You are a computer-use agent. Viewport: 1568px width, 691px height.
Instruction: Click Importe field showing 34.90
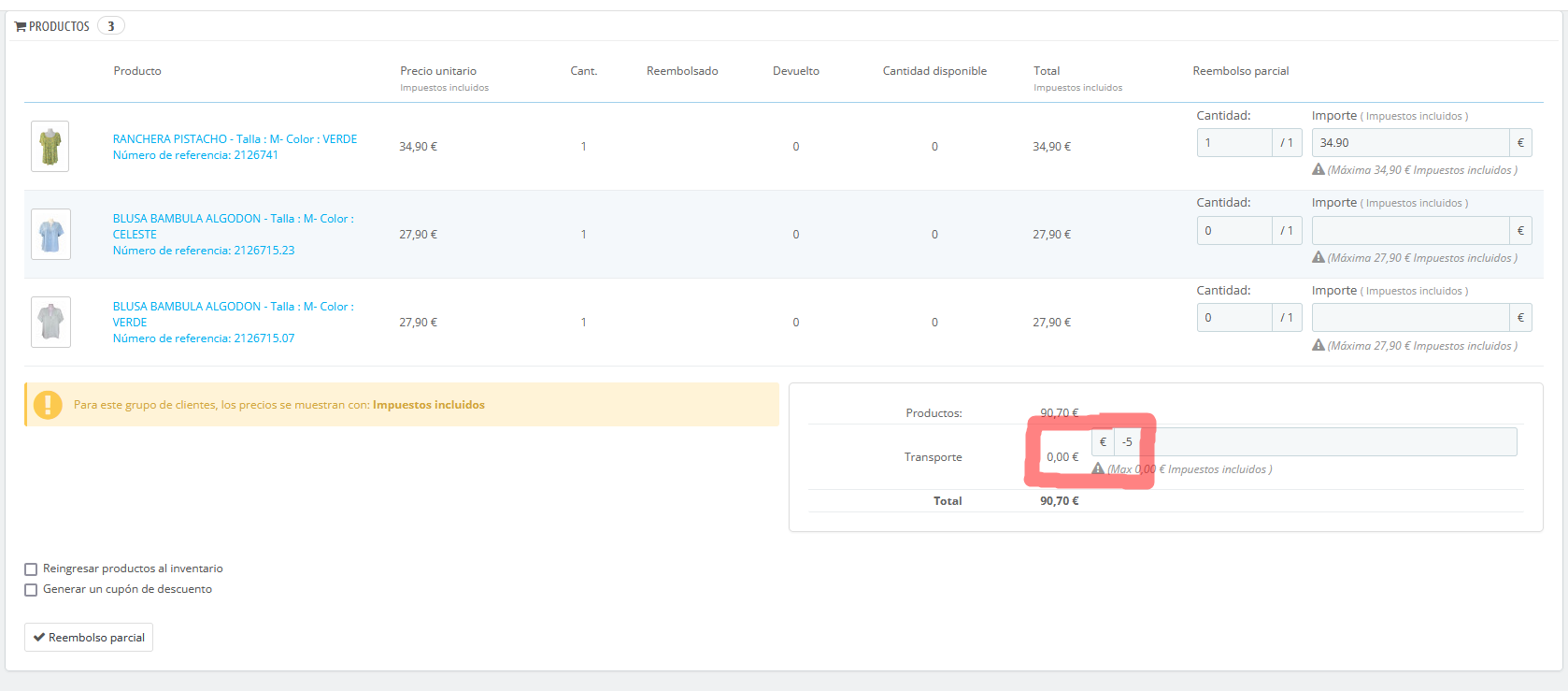tap(1409, 143)
